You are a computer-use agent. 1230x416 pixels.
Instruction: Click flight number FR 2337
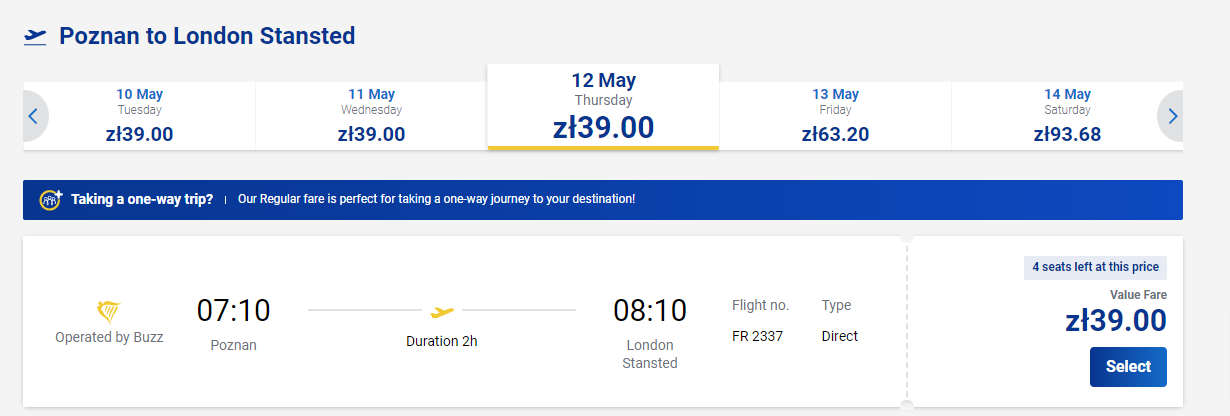[757, 336]
